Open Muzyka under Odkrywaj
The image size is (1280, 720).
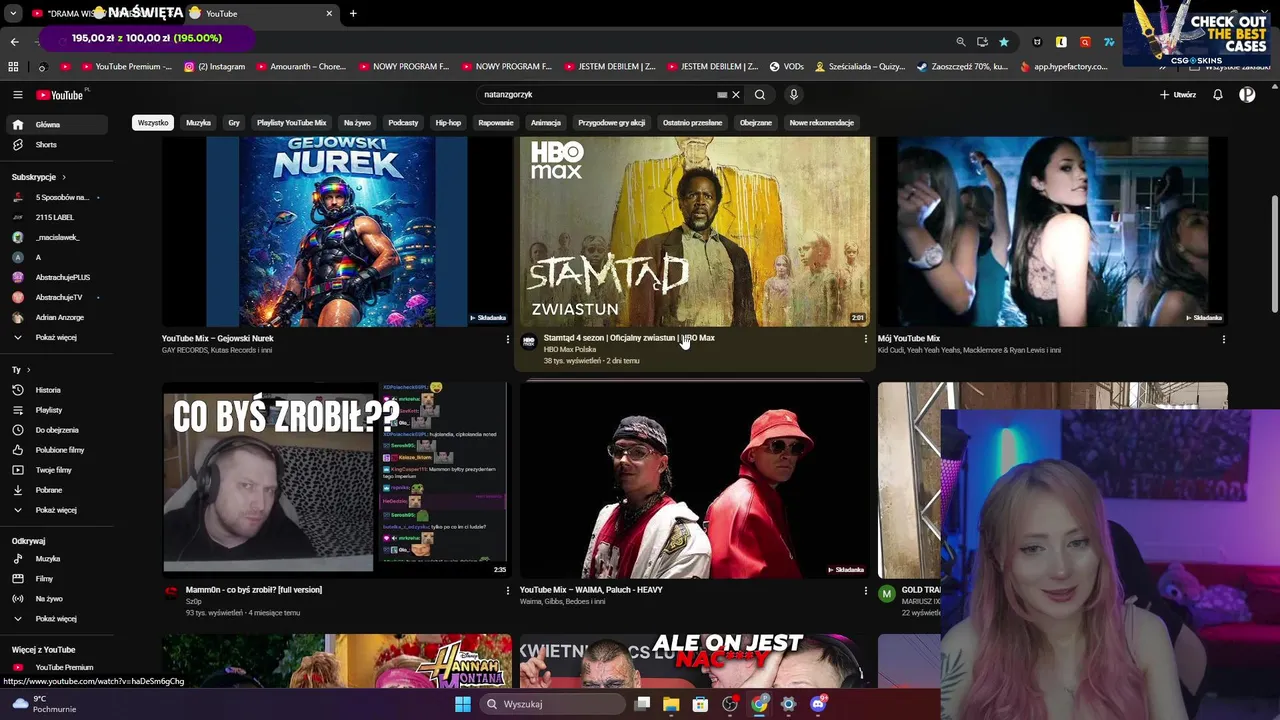pyautogui.click(x=47, y=559)
